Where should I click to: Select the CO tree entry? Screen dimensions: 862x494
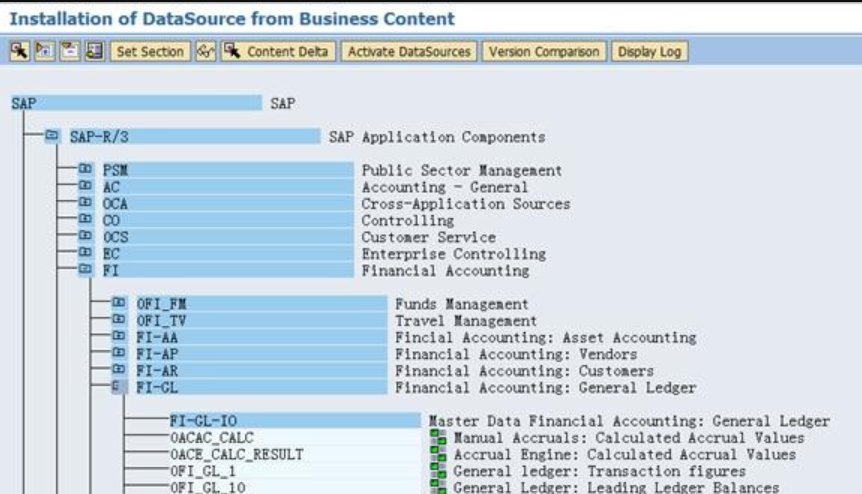(228, 220)
